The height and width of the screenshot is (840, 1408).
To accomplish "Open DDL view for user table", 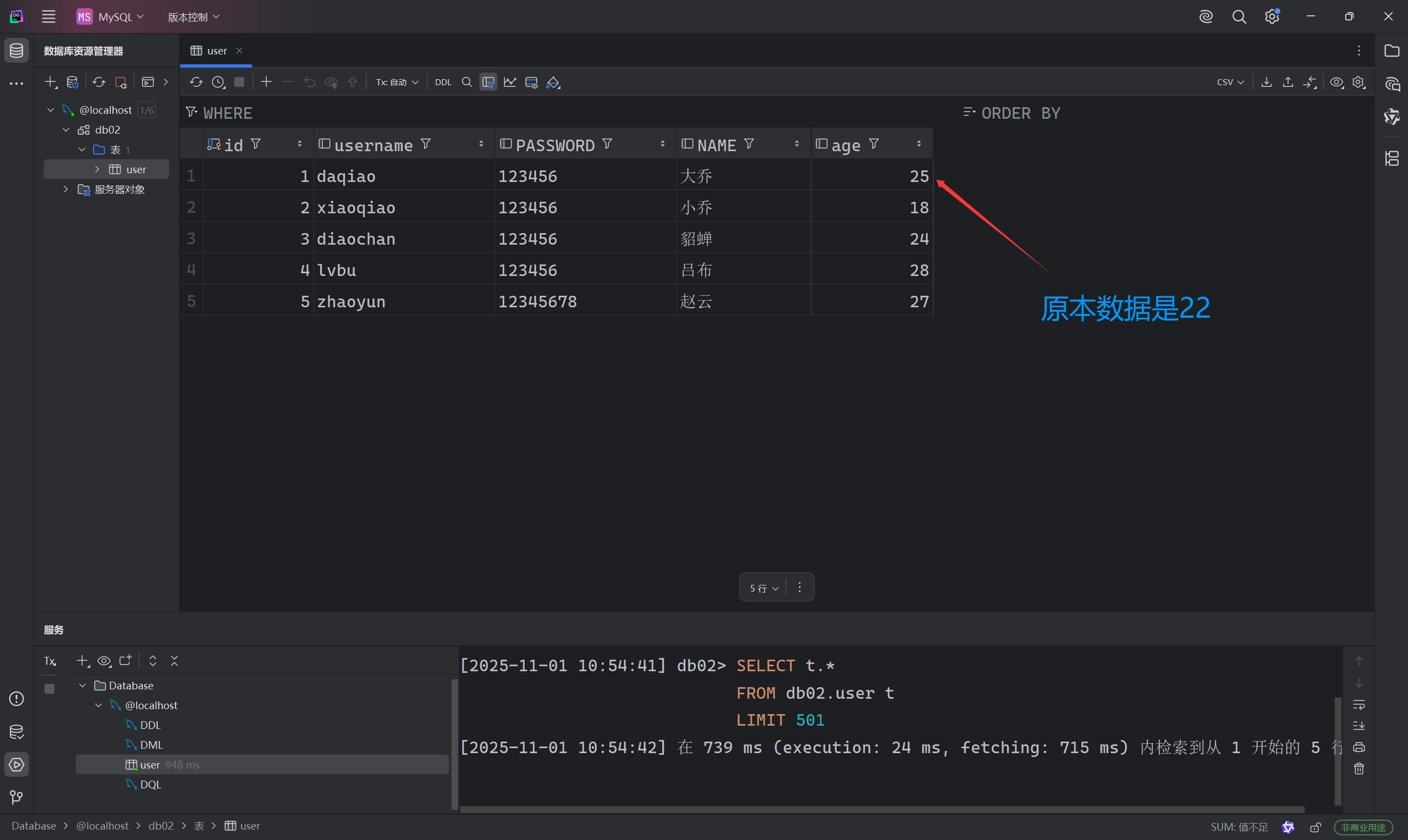I will [x=443, y=82].
